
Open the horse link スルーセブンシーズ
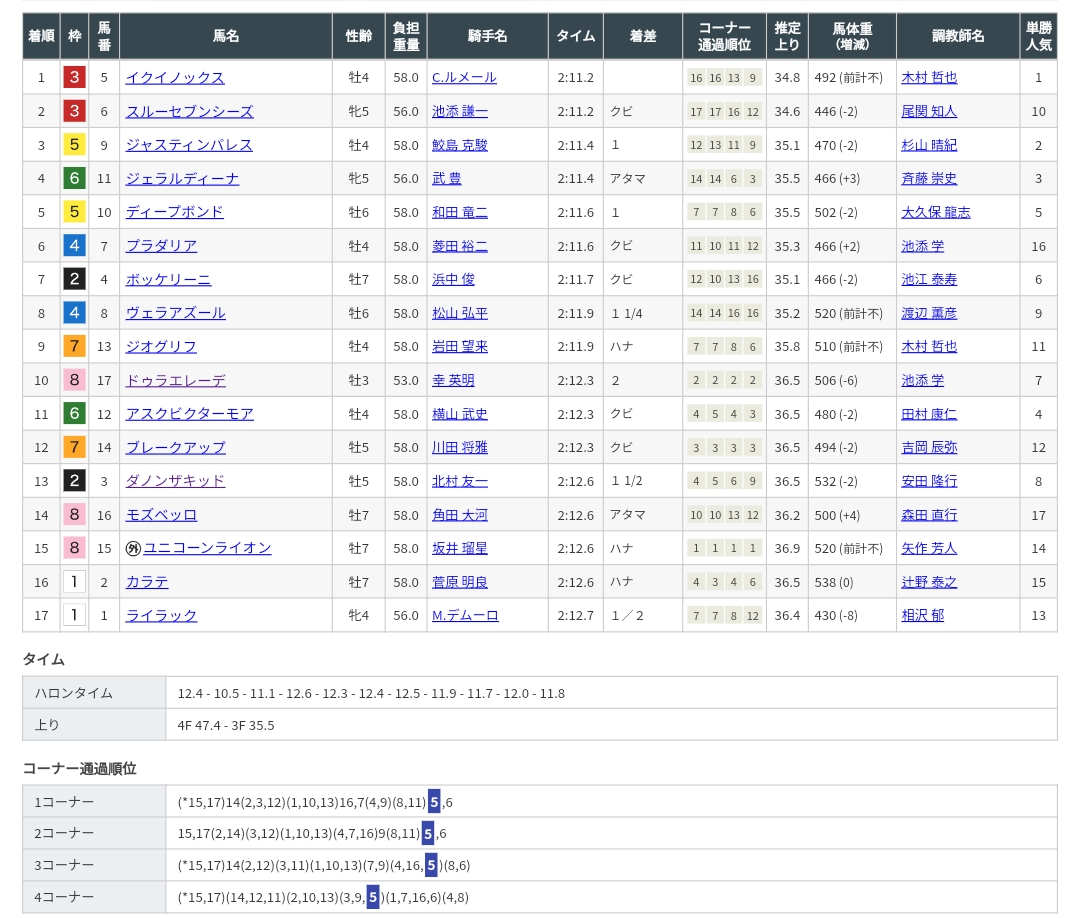tap(189, 112)
